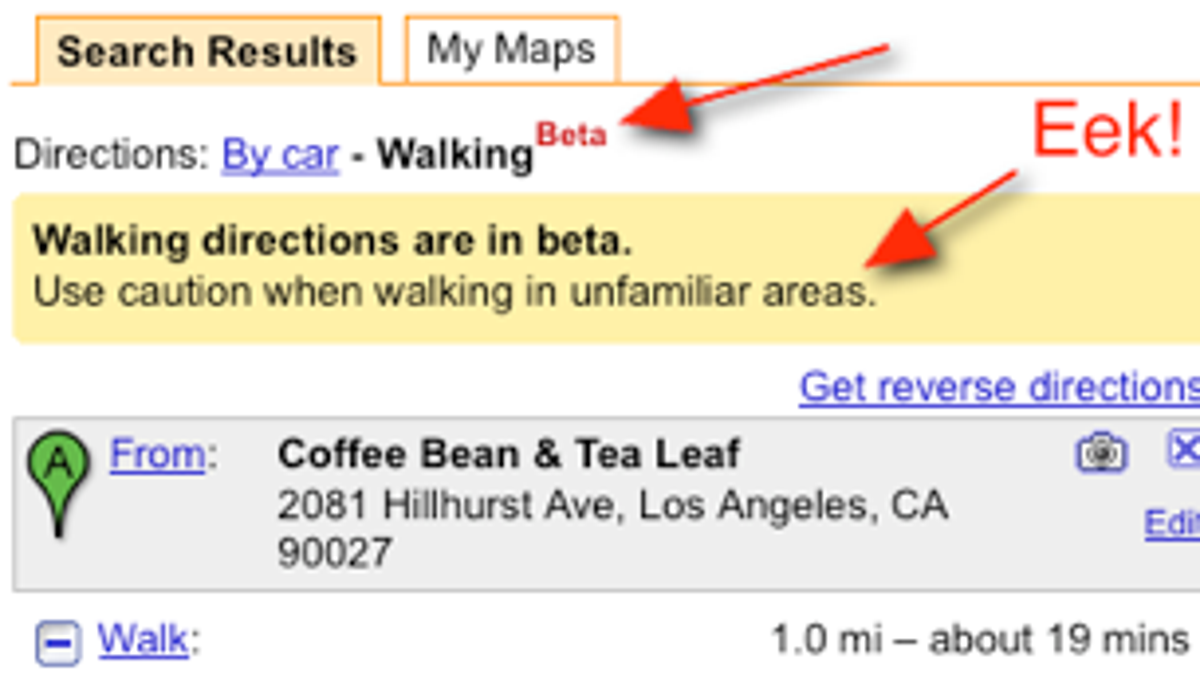The width and height of the screenshot is (1200, 675).
Task: Click the Coffee Bean & Tea Leaf name
Action: pos(509,454)
